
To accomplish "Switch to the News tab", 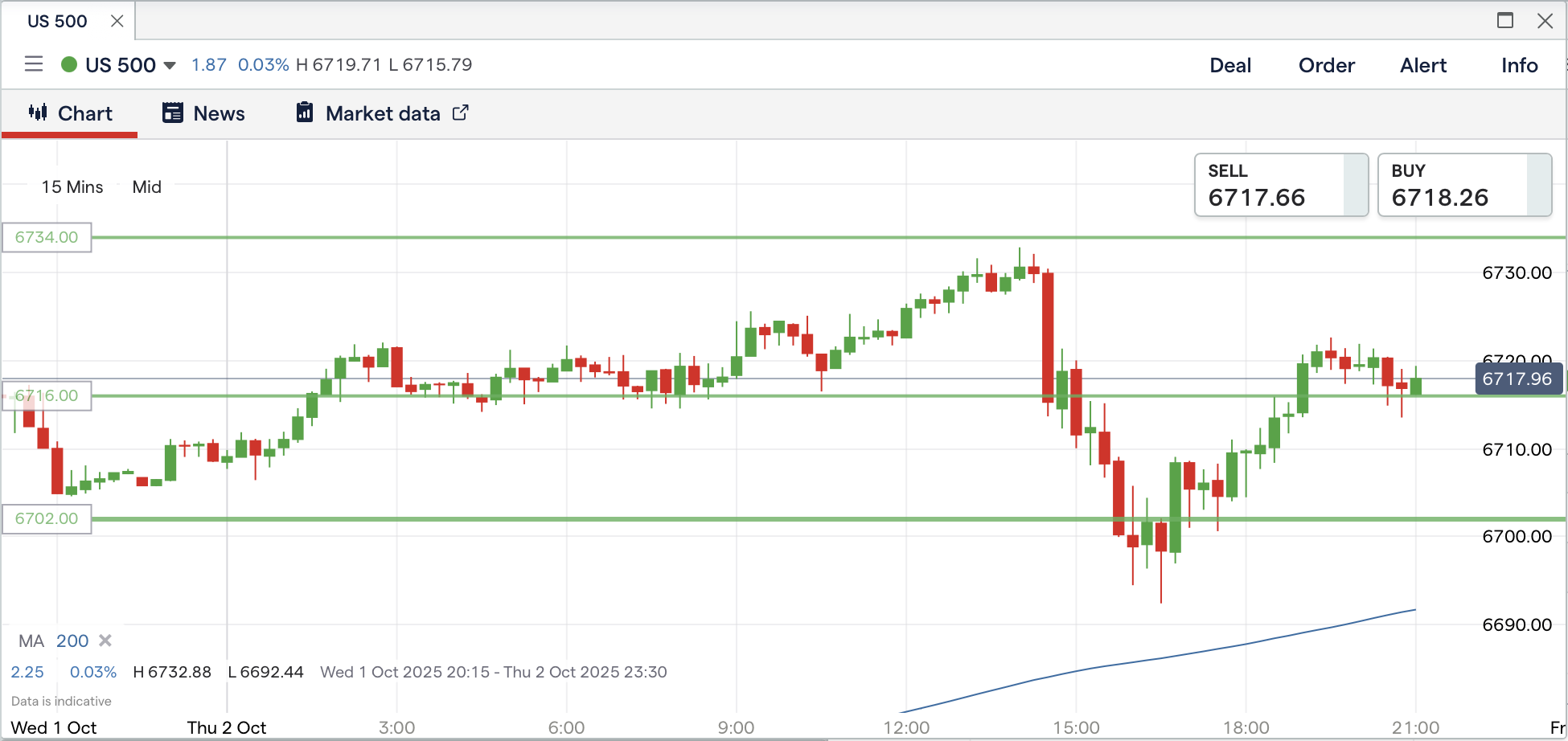I will pos(204,113).
